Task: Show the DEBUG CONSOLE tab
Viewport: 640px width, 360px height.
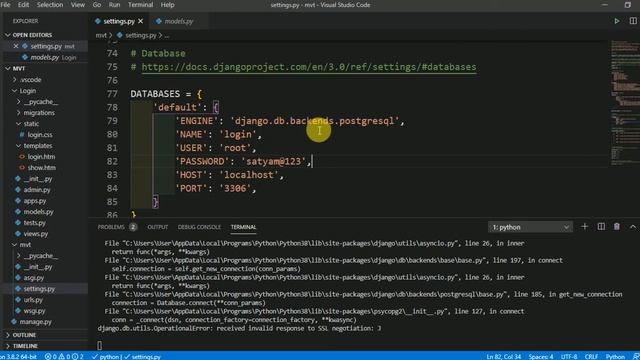Action: coord(199,227)
